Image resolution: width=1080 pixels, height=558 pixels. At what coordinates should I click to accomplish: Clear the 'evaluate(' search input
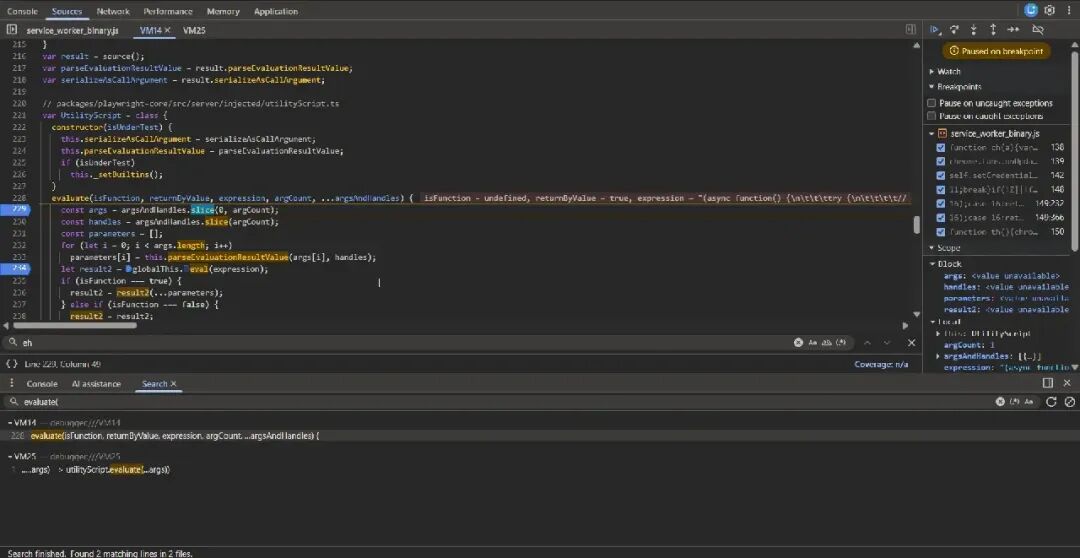(1000, 402)
